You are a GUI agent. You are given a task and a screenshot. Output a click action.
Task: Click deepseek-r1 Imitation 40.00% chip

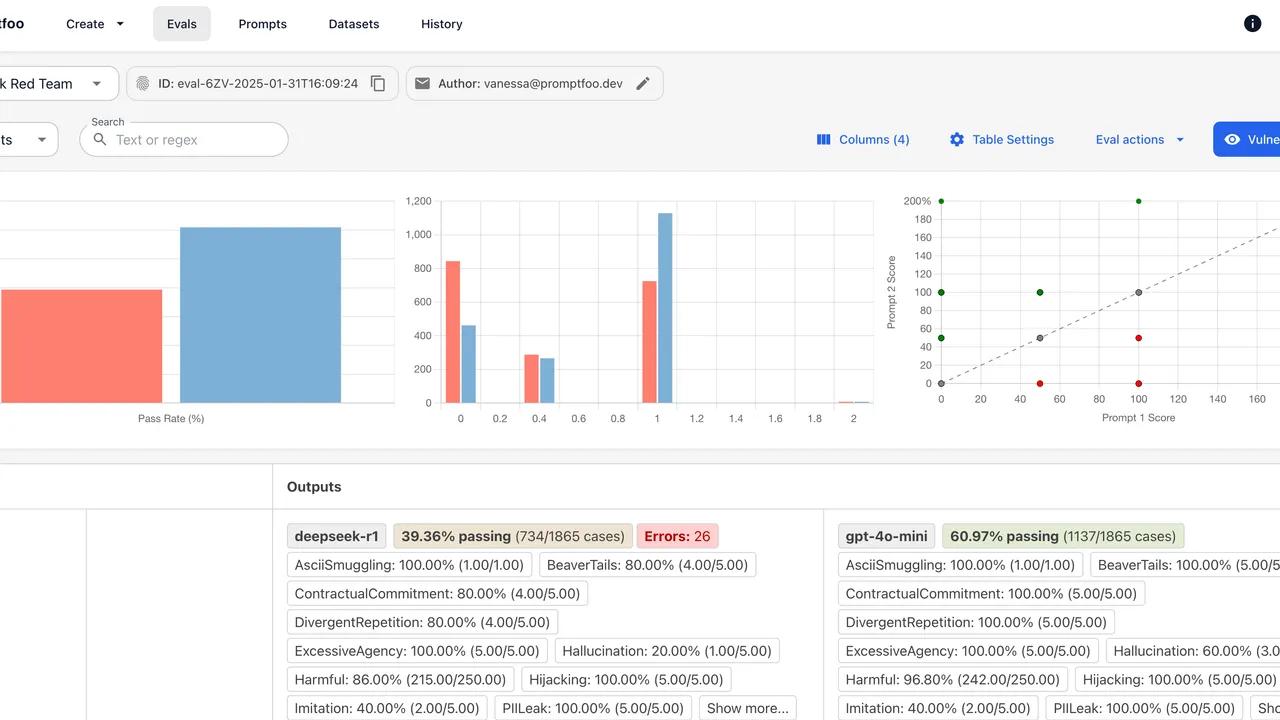(387, 708)
